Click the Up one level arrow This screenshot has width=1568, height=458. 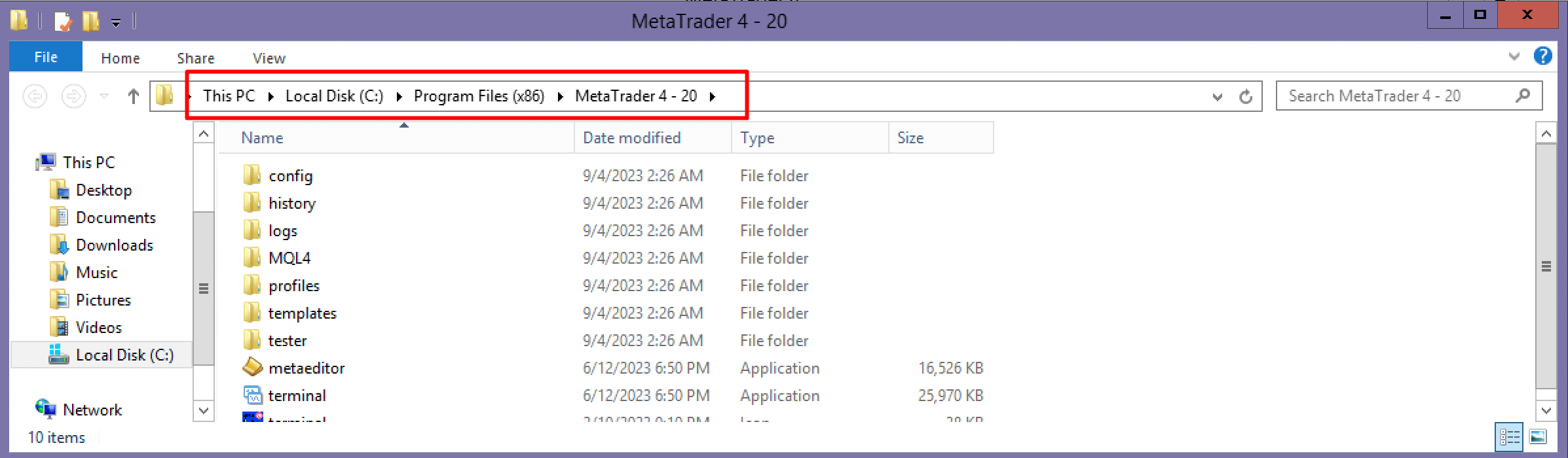(x=134, y=97)
